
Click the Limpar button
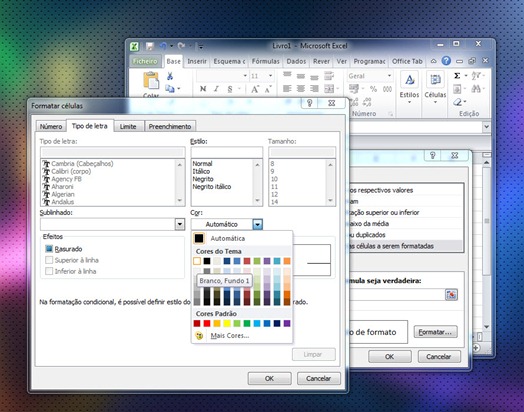[313, 355]
